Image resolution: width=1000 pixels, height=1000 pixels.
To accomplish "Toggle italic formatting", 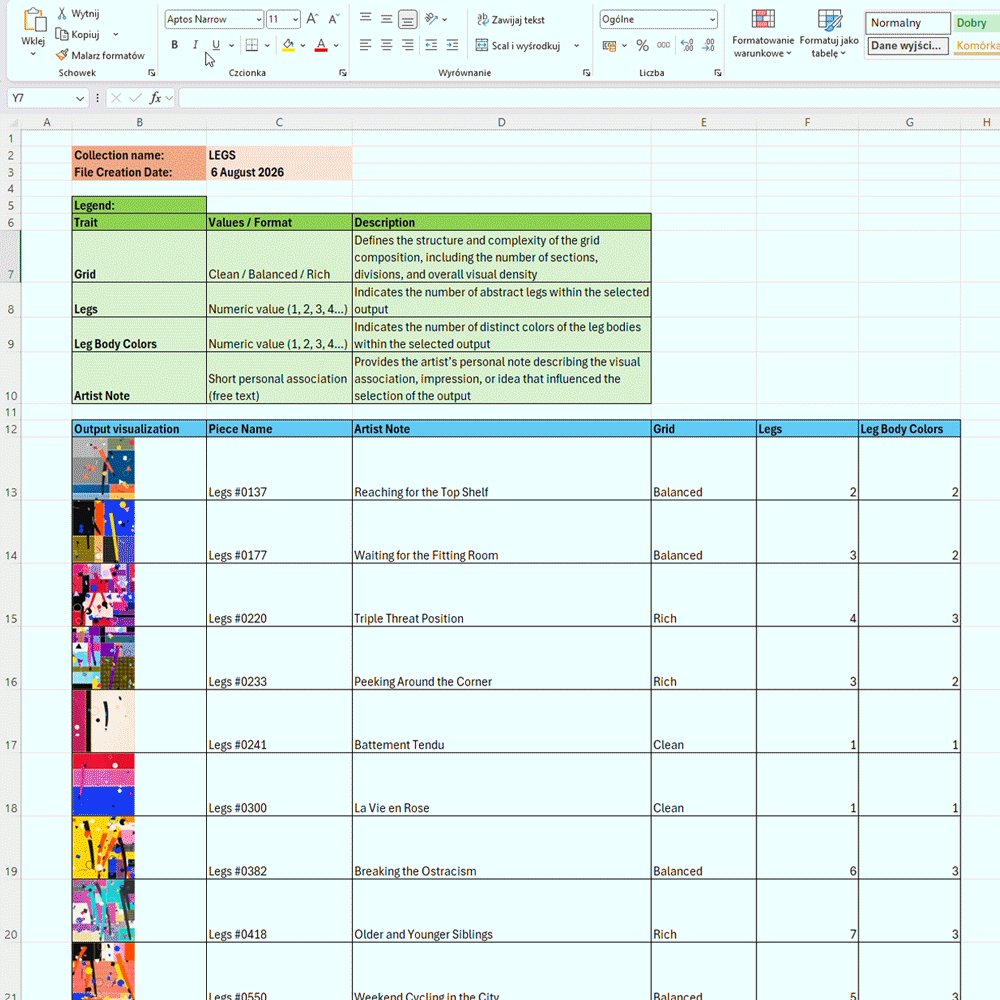I will pyautogui.click(x=195, y=45).
